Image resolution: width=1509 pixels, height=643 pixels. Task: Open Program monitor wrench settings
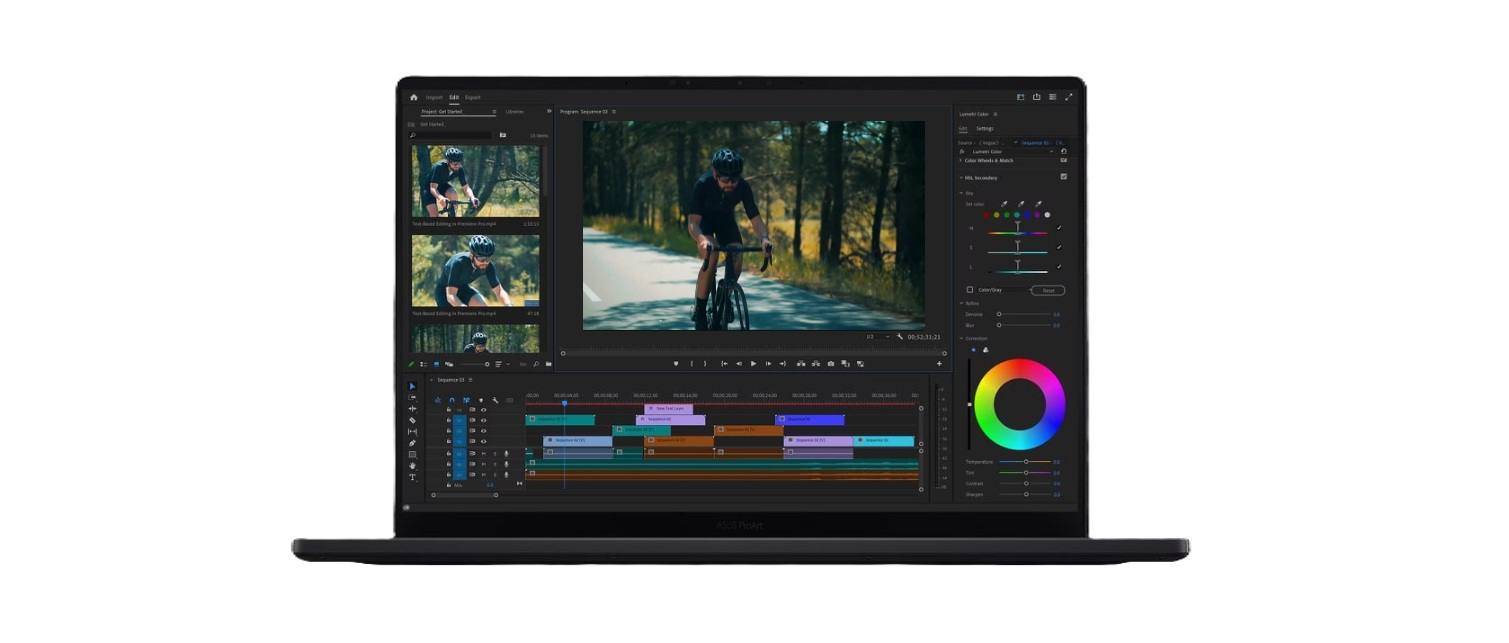(900, 337)
